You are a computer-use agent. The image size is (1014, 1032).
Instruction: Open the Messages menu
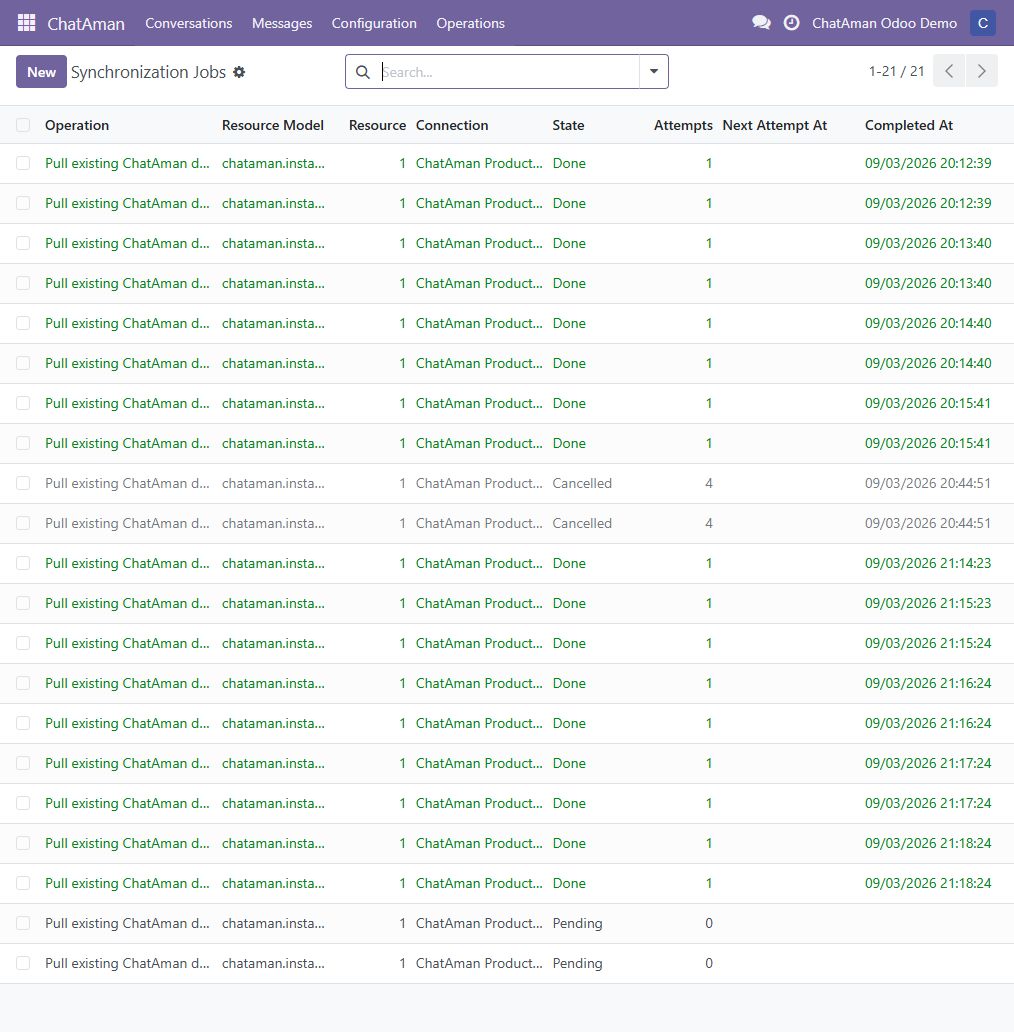tap(282, 23)
